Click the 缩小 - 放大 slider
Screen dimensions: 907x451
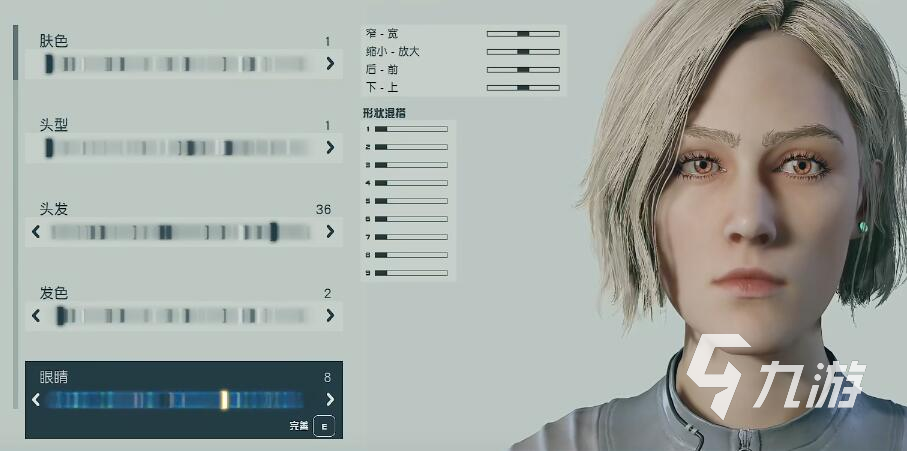click(522, 52)
